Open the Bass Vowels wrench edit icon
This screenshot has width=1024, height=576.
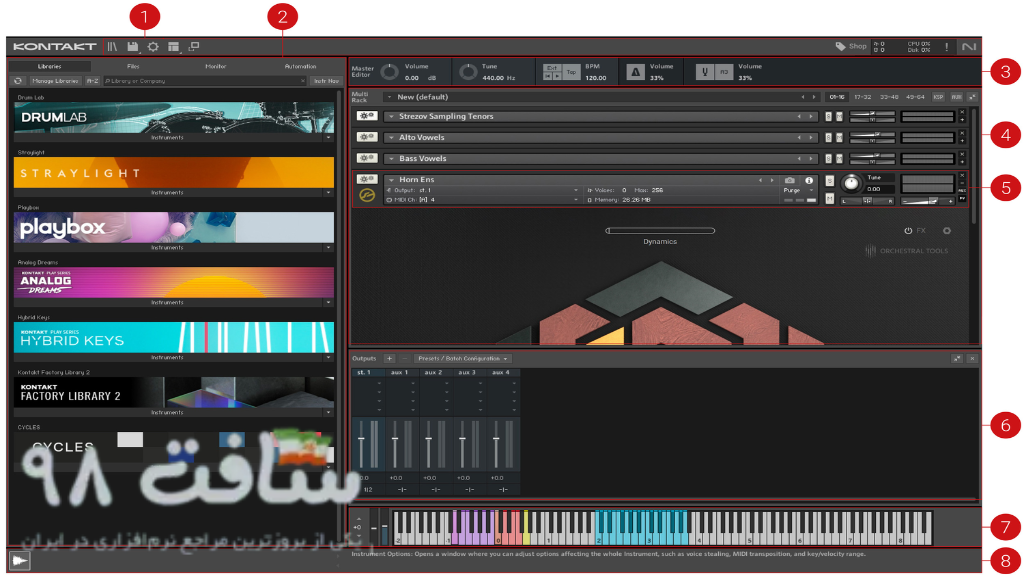click(x=367, y=158)
